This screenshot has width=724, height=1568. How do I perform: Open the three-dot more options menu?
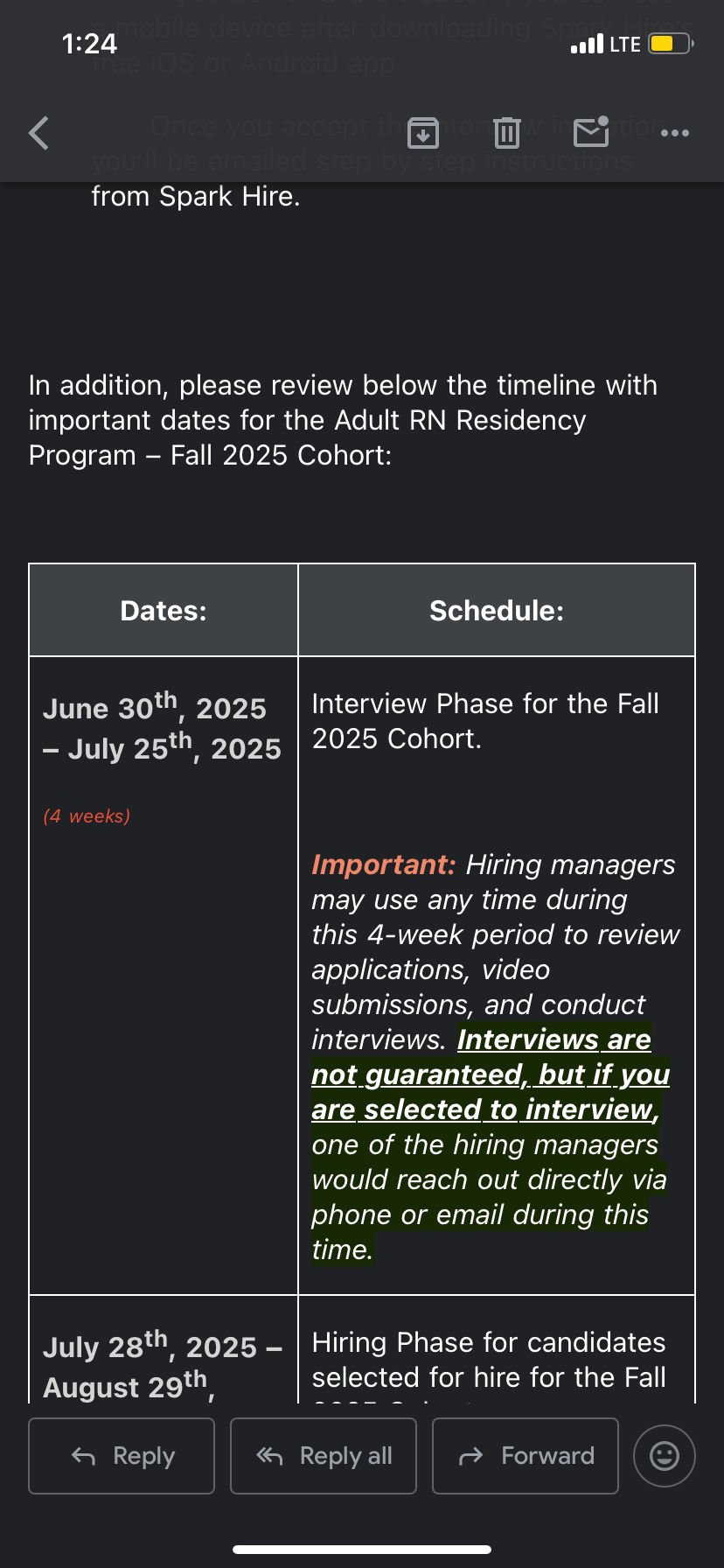point(675,133)
